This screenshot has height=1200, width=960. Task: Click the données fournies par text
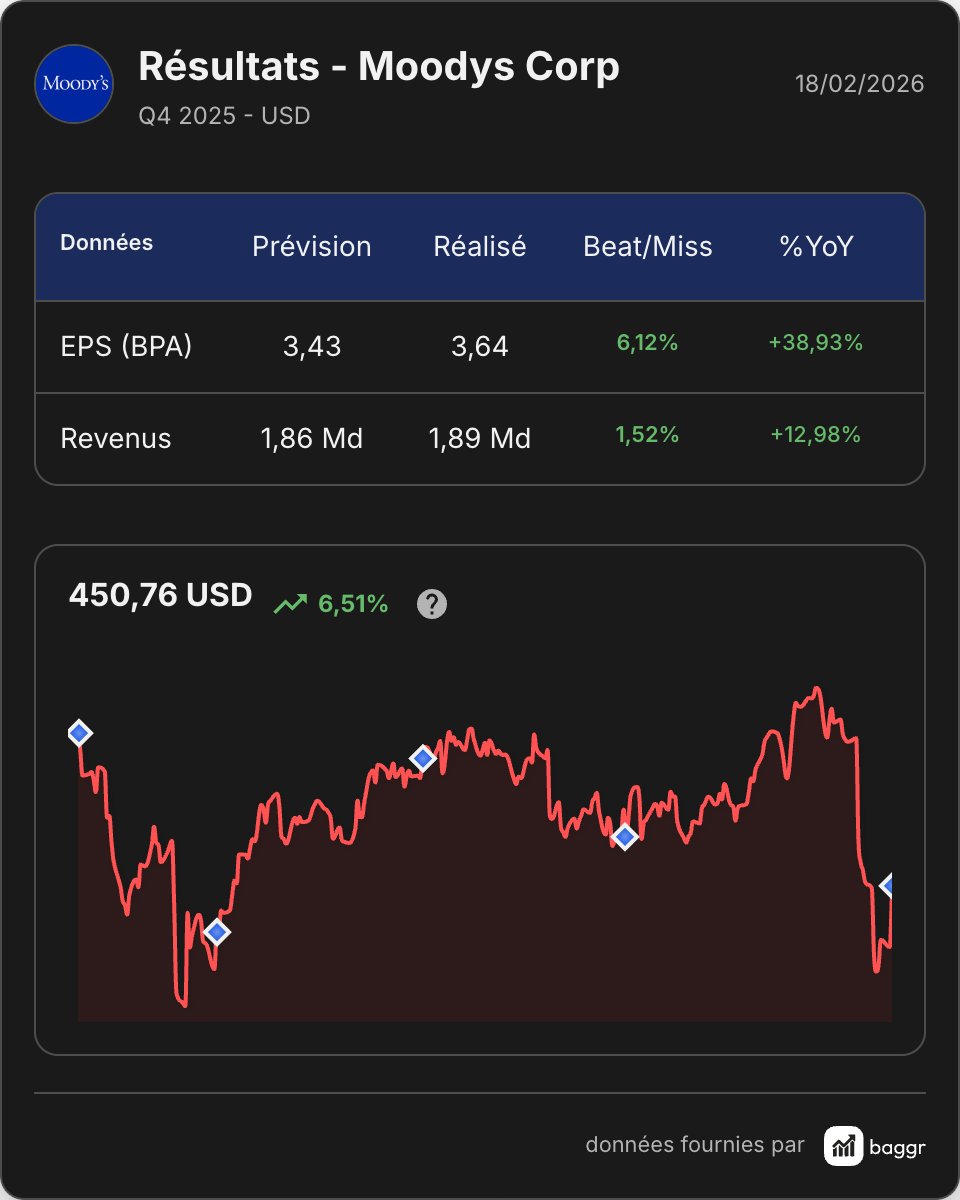point(695,1146)
